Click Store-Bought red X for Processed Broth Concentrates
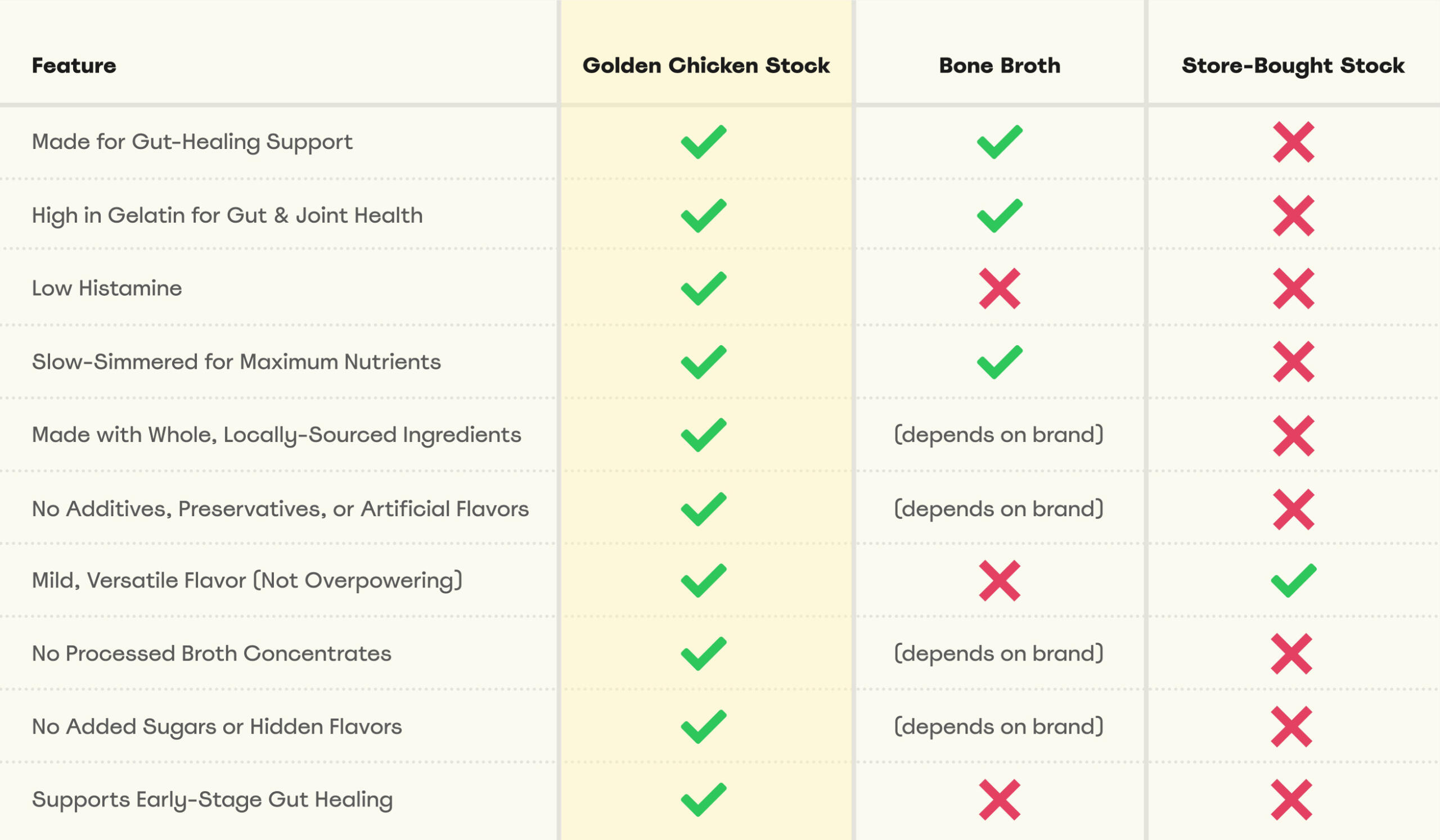This screenshot has height=840, width=1440. [1291, 653]
